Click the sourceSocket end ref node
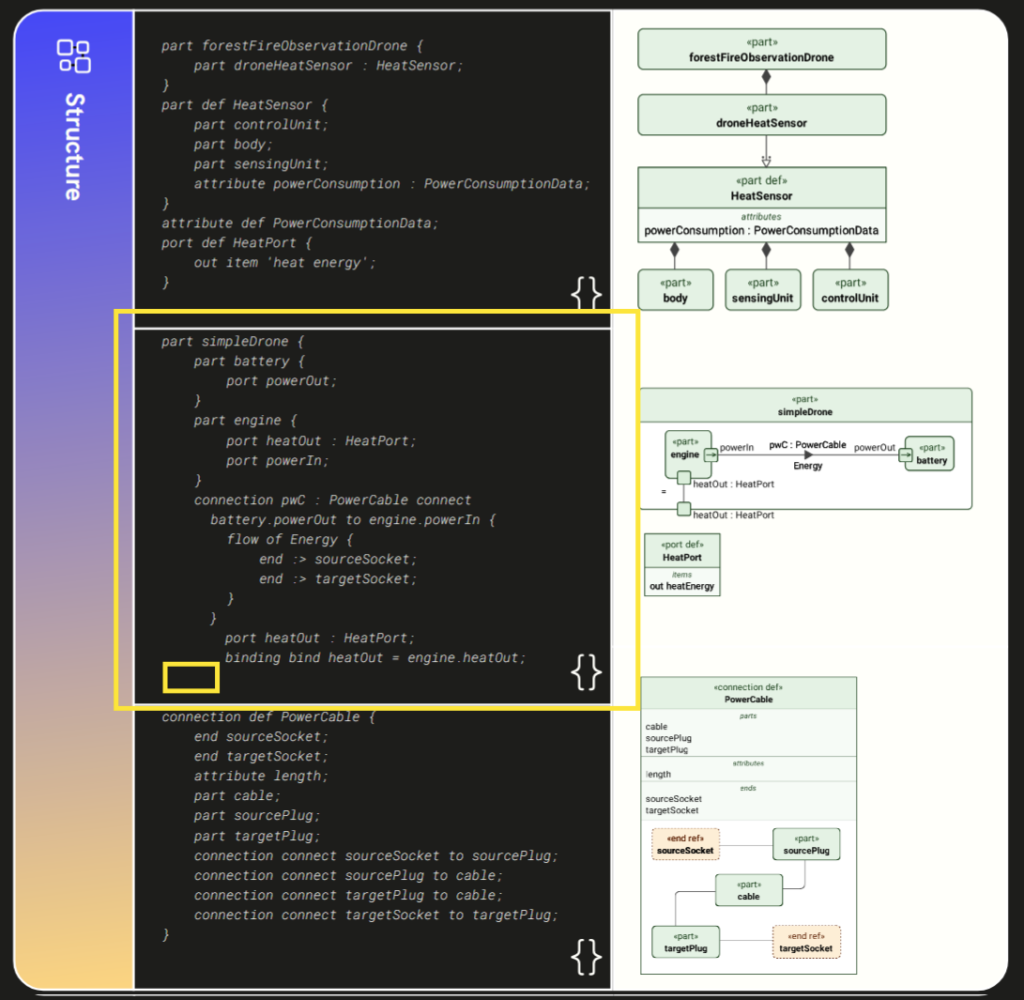This screenshot has height=1000, width=1024. click(x=685, y=844)
